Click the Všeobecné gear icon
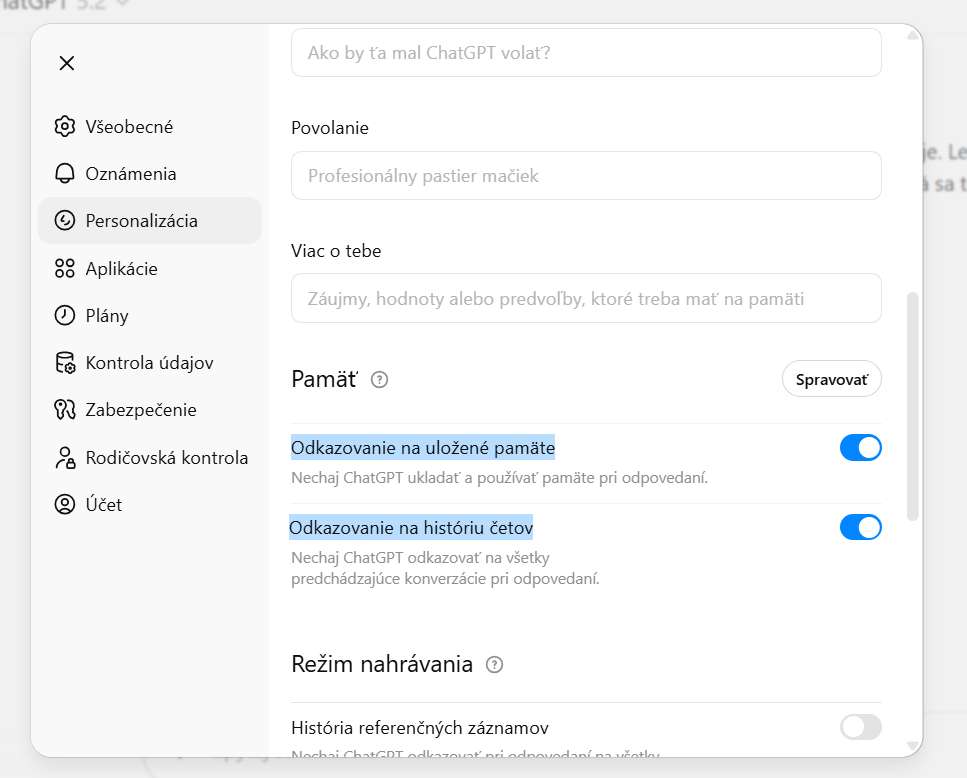 point(65,126)
